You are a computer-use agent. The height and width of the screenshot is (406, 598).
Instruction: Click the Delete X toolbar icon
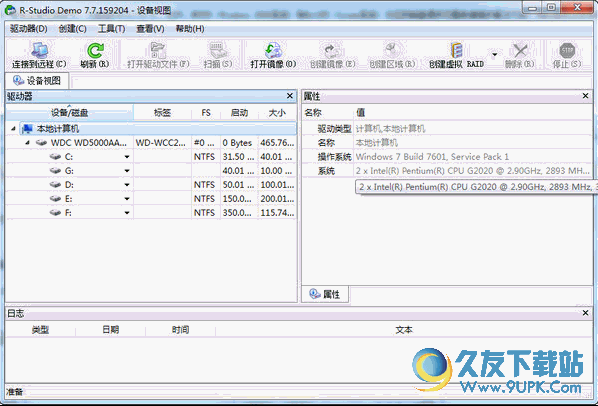pyautogui.click(x=519, y=51)
